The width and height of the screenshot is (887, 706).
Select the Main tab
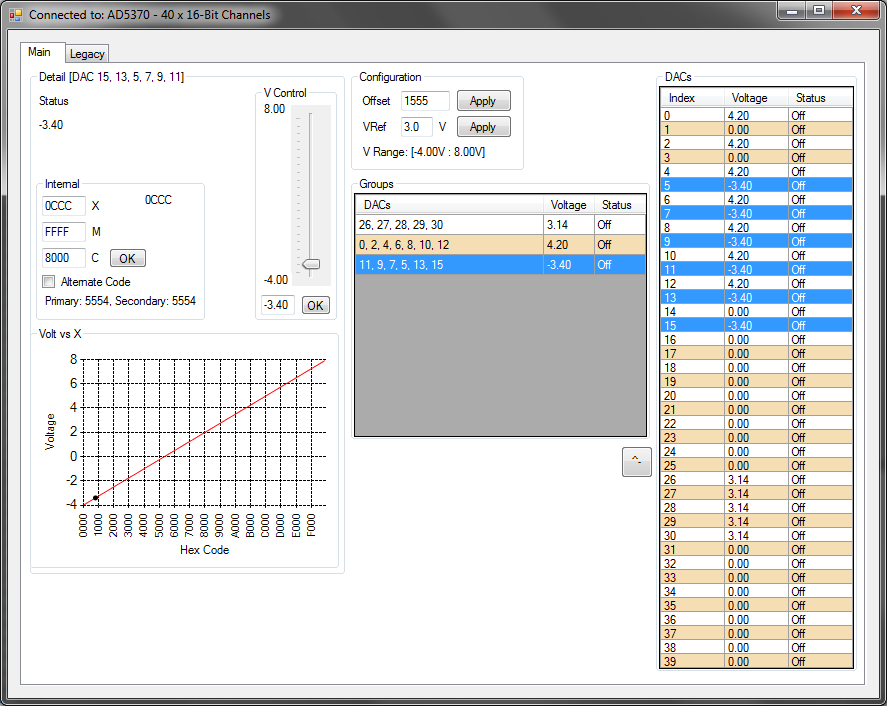[39, 52]
